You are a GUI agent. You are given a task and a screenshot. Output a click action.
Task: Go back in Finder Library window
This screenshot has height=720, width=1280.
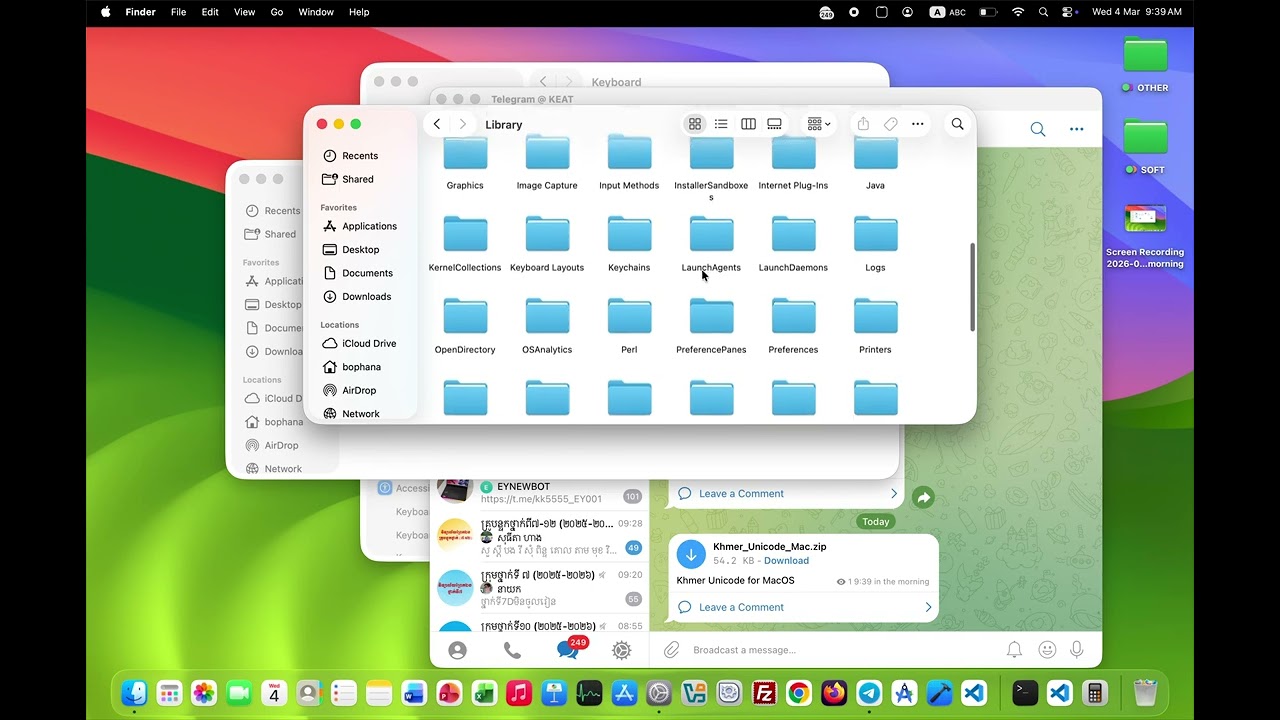pyautogui.click(x=437, y=124)
